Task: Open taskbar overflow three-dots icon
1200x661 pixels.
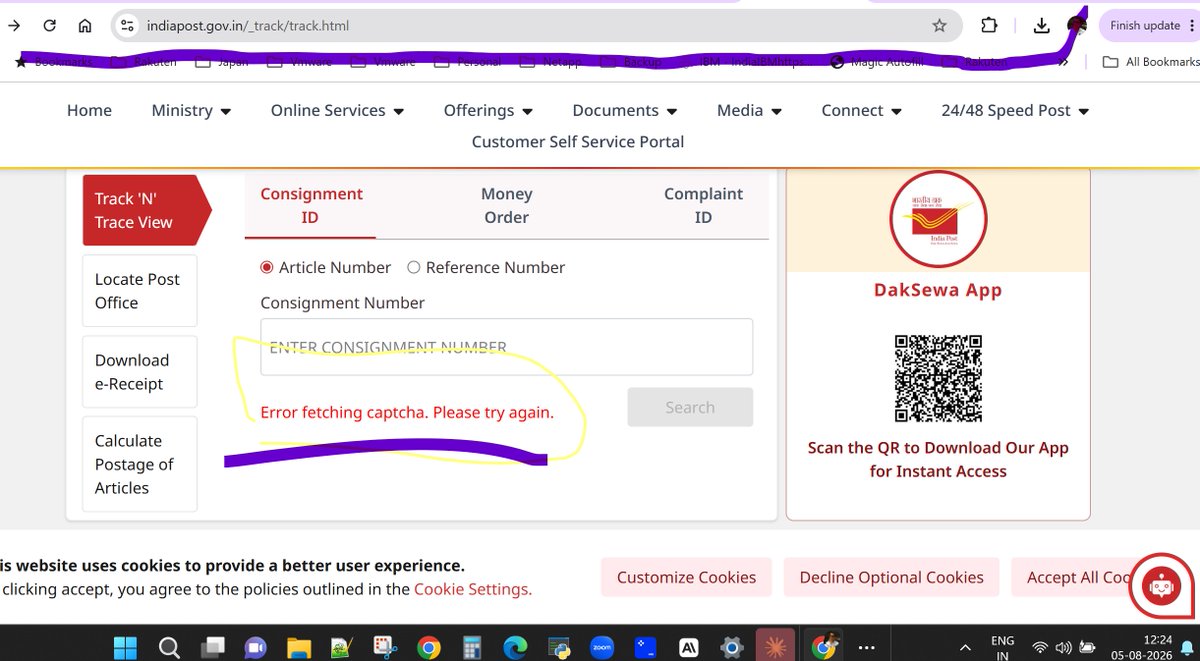Action: 866,647
